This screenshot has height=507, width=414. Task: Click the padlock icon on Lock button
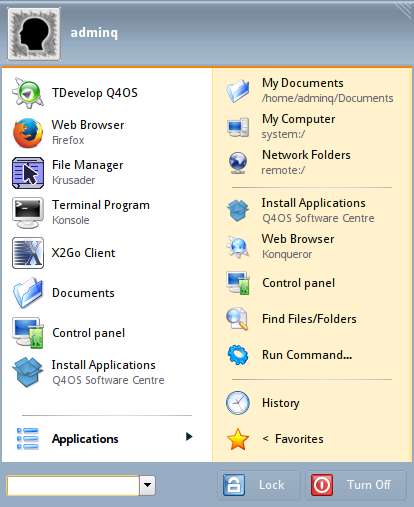234,485
